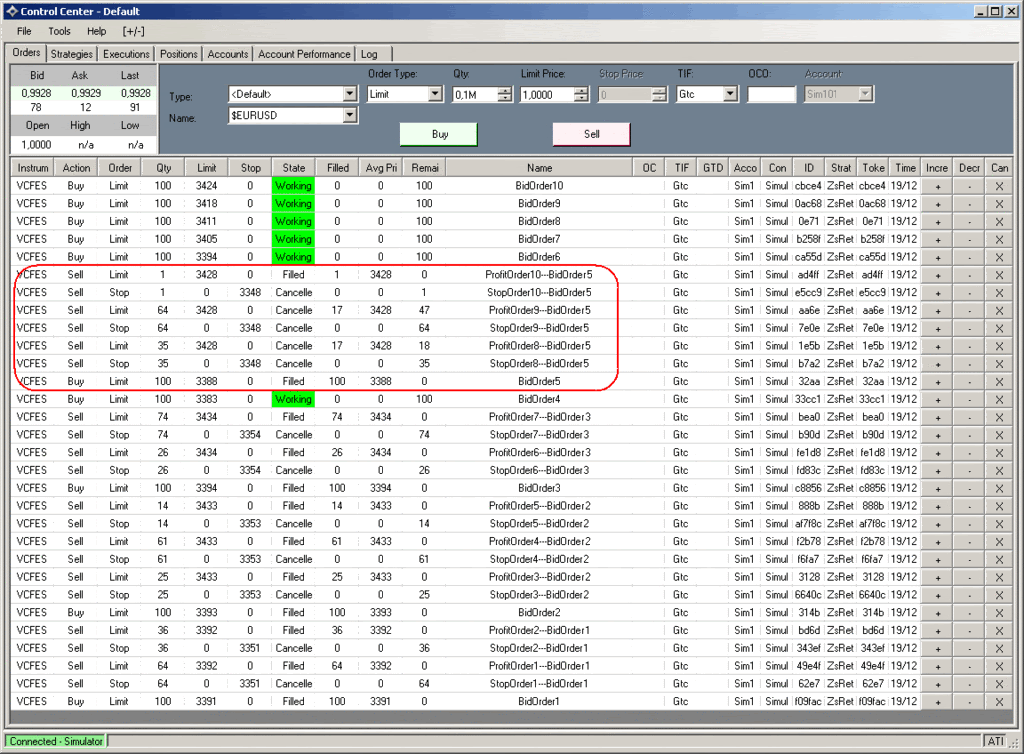Click increase (+) button for BidOrder9 row

937,204
